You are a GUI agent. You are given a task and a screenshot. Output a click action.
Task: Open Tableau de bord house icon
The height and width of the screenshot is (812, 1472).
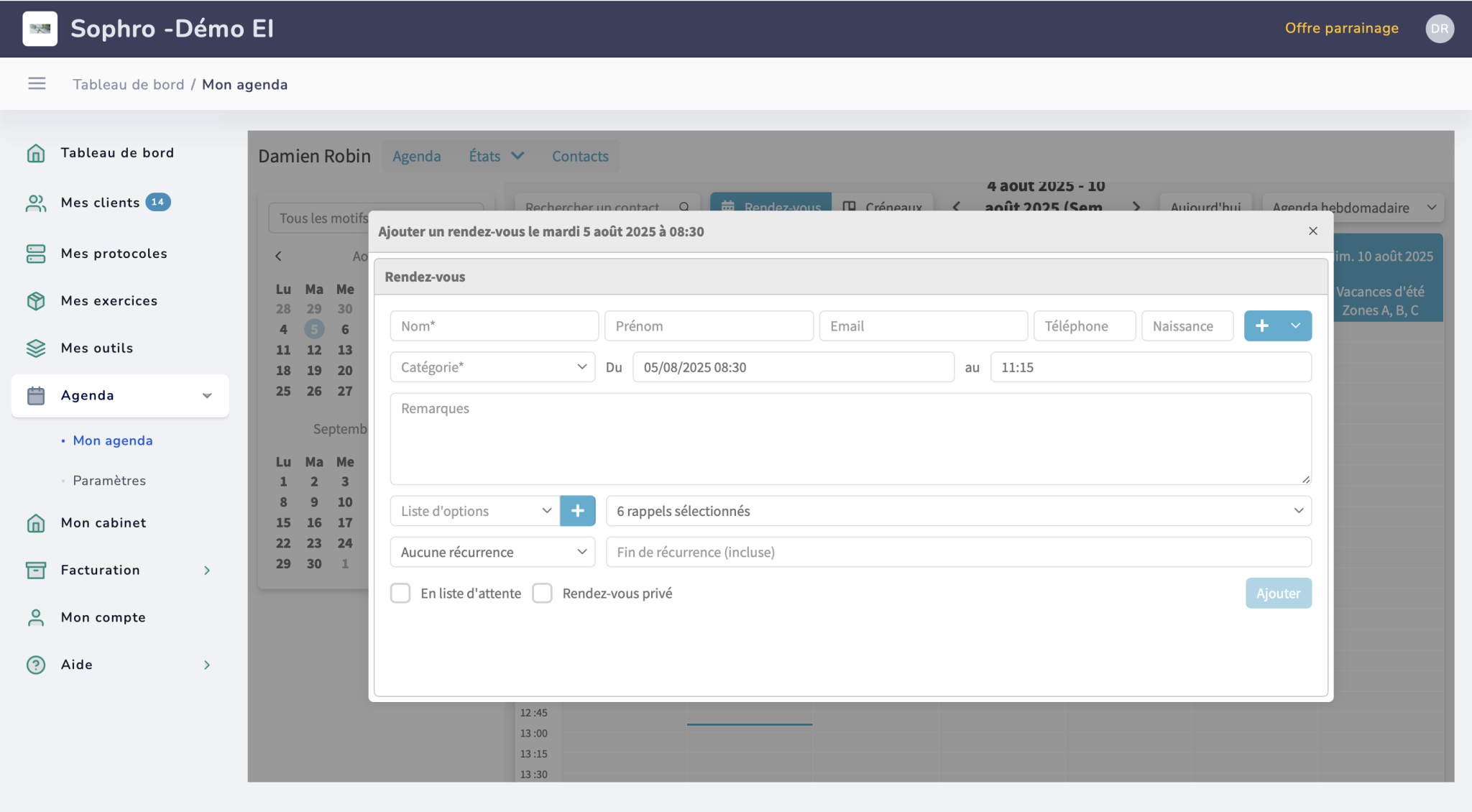(36, 153)
